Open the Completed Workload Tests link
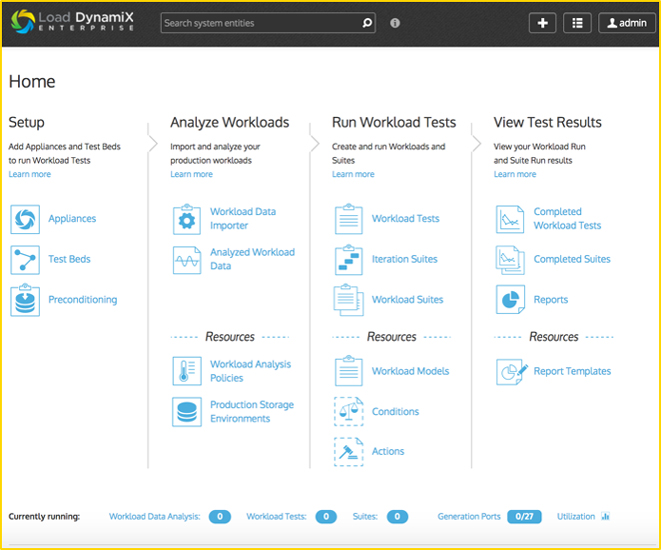 click(567, 218)
